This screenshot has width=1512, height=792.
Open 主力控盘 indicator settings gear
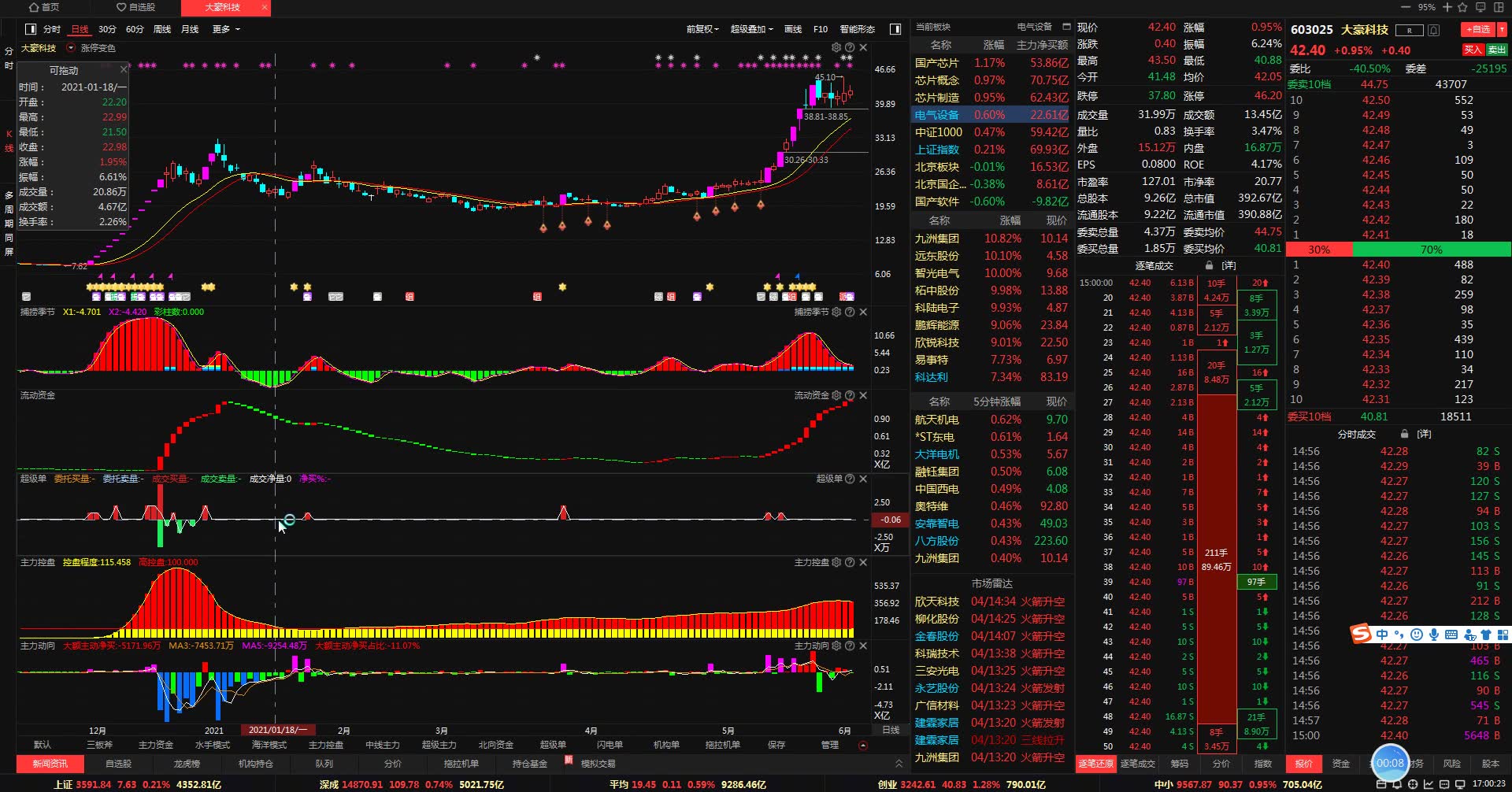(836, 562)
